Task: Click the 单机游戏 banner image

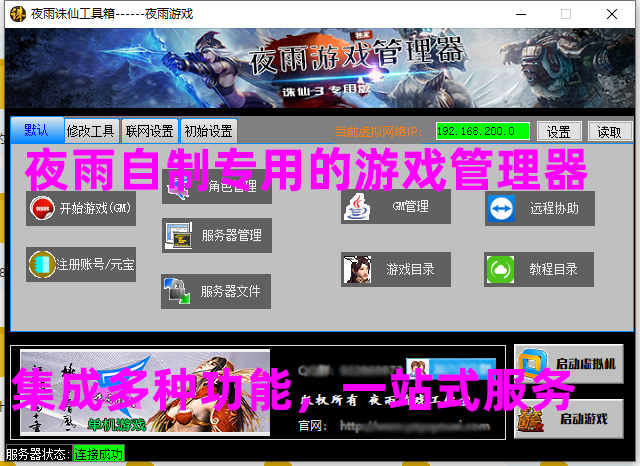Action: coord(144,393)
